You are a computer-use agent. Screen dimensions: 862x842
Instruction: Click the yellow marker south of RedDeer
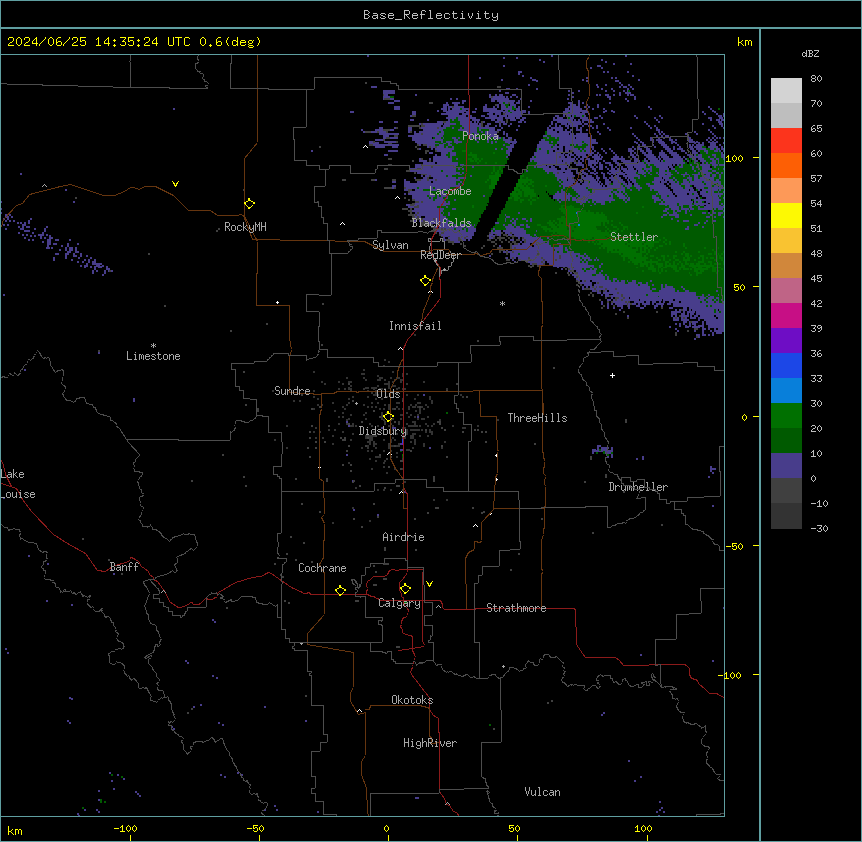click(x=426, y=281)
